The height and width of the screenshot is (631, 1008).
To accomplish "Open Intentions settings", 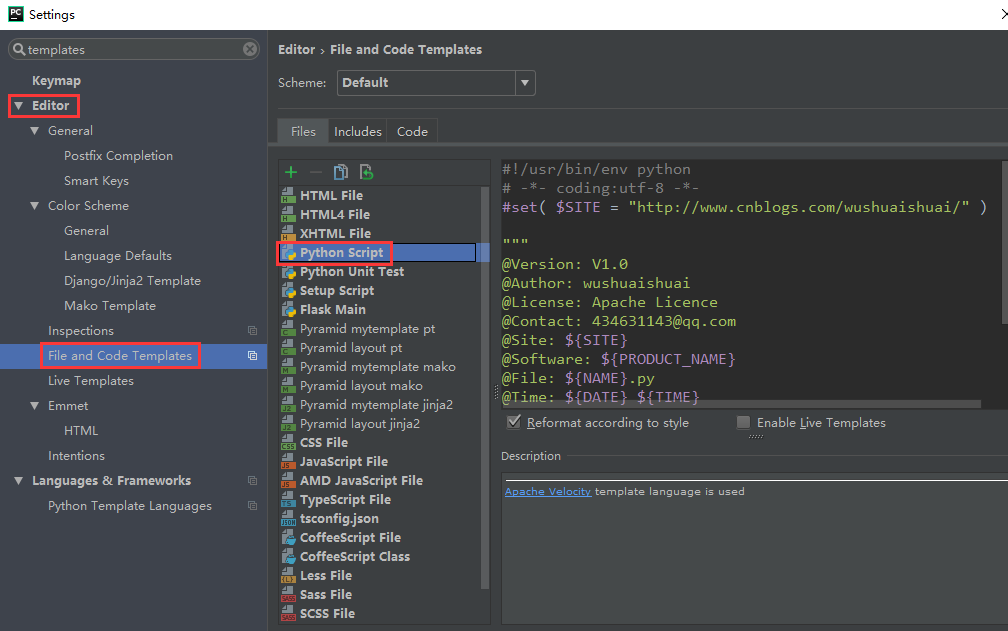I will pos(76,456).
